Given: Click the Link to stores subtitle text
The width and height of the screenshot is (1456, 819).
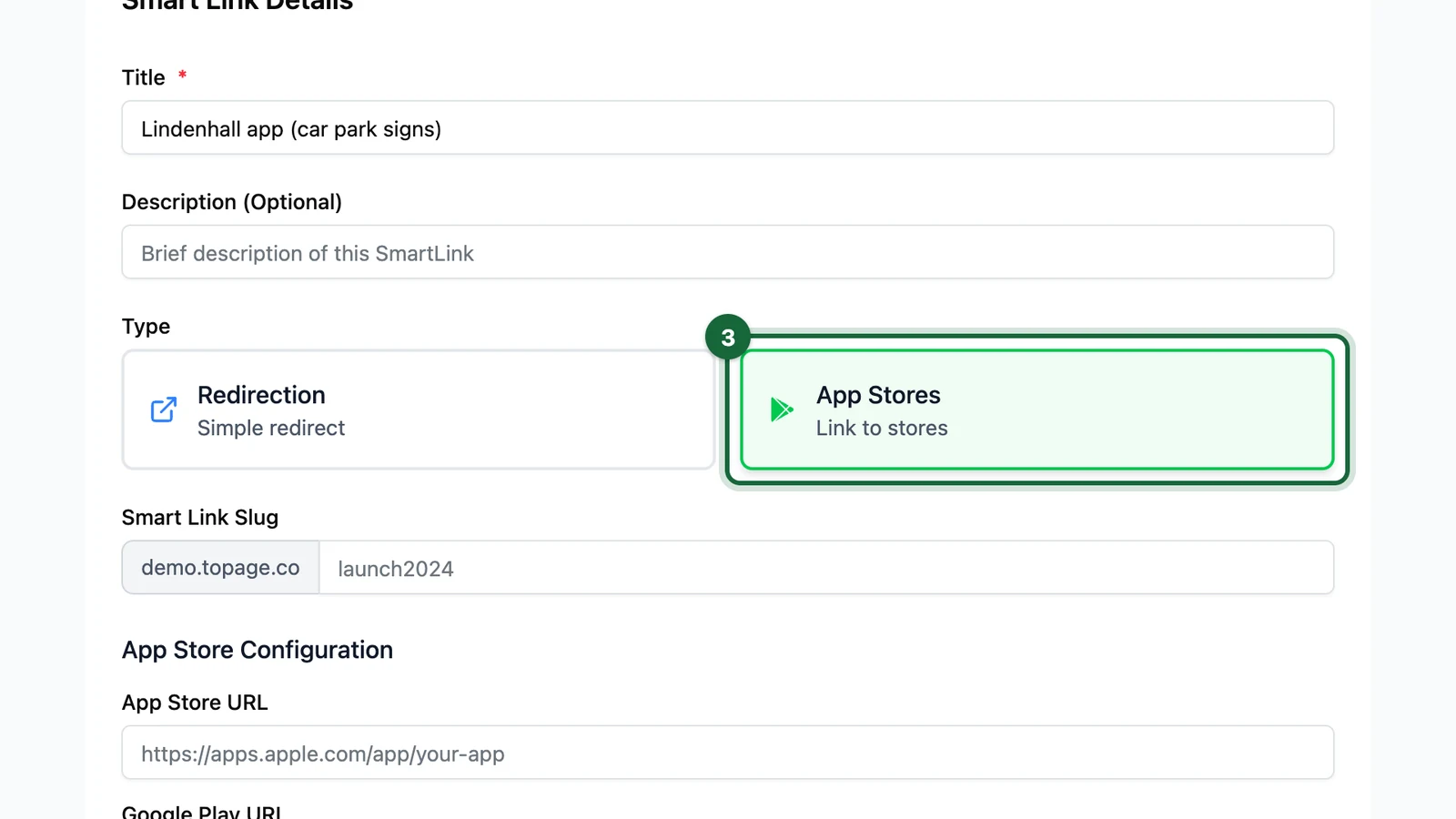Looking at the screenshot, I should click(x=882, y=428).
